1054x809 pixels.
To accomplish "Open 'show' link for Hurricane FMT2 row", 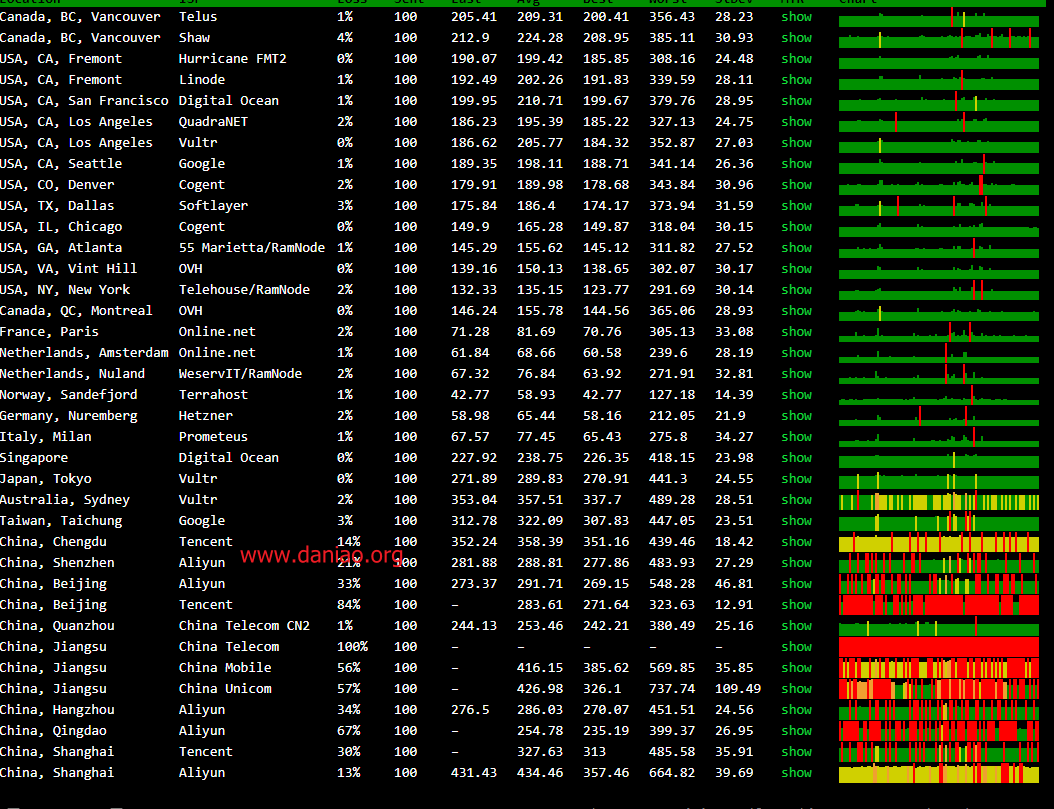I will click(797, 58).
